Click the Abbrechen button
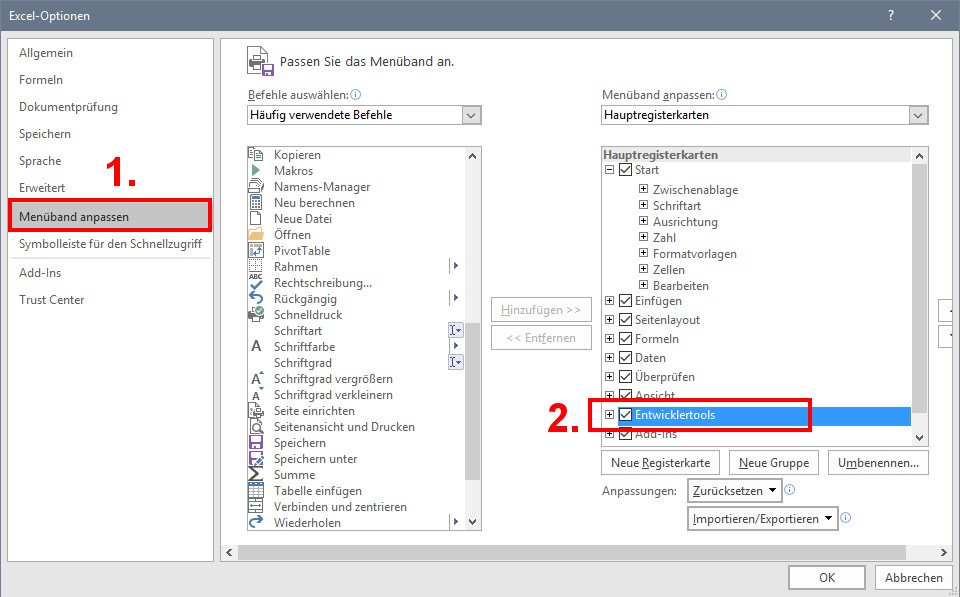Viewport: 960px width, 597px height. (x=913, y=577)
